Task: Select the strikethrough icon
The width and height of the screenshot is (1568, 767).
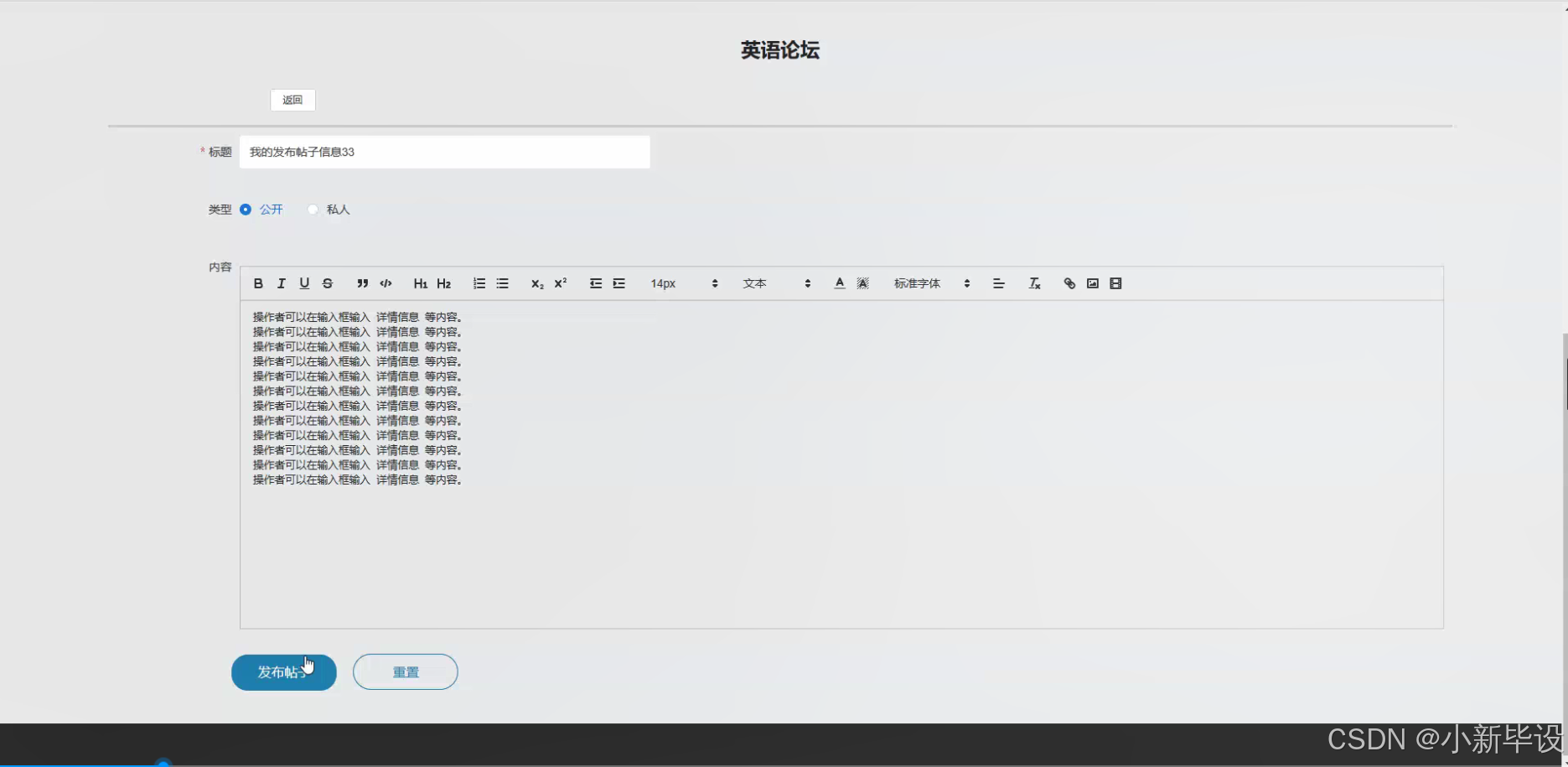Action: [x=328, y=283]
